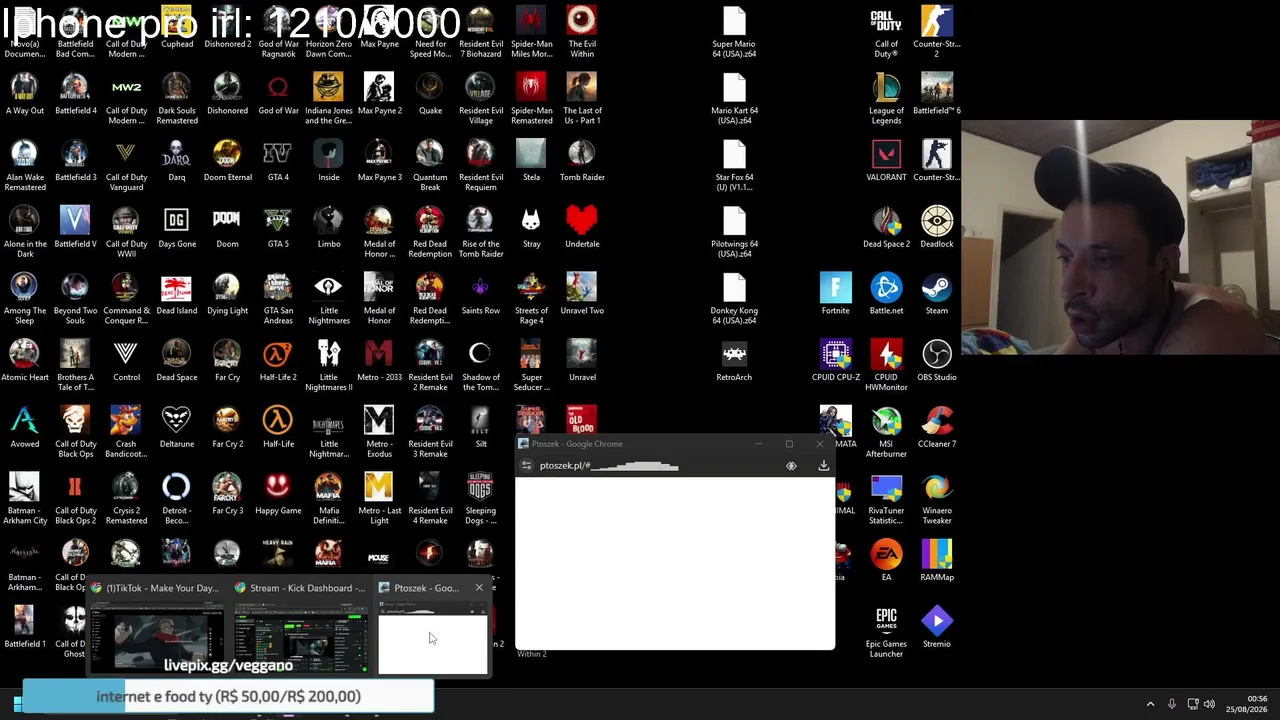Screen dimensions: 1280x720
Task: Open the Resident Evil Village shortcut
Action: [x=481, y=97]
